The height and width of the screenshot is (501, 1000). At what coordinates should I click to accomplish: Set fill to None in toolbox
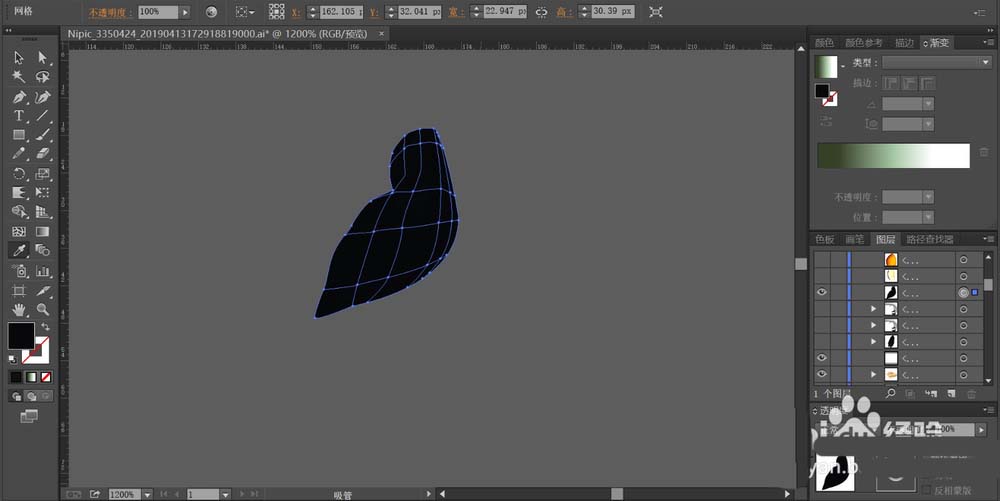[46, 377]
